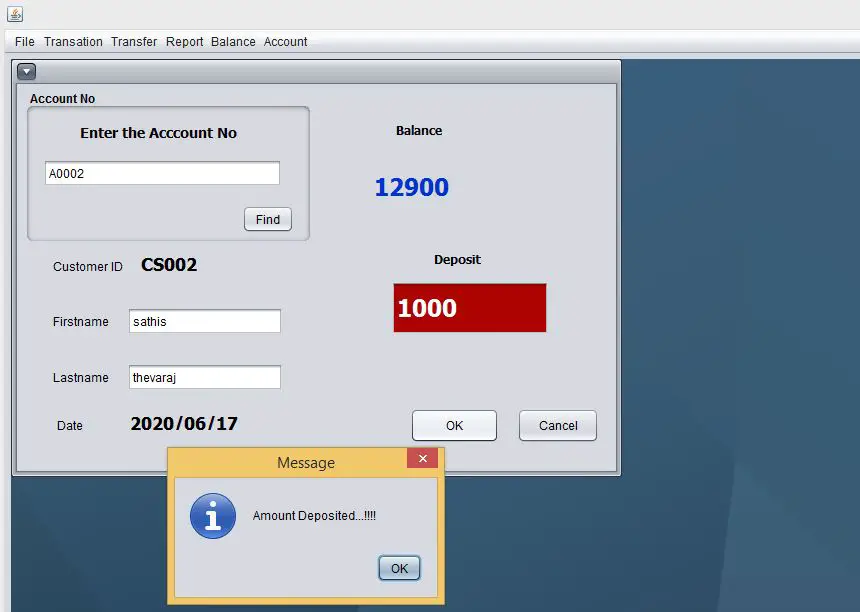Close the Message dialog with red X

[422, 459]
